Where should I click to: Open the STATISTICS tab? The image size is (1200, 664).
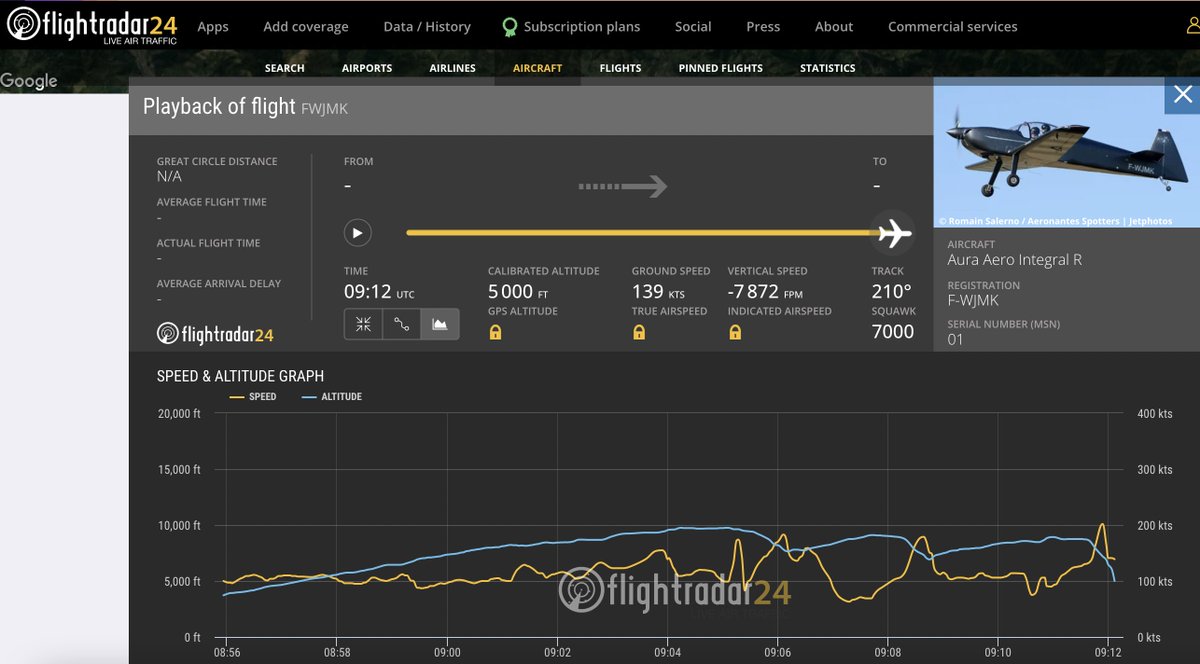click(828, 68)
